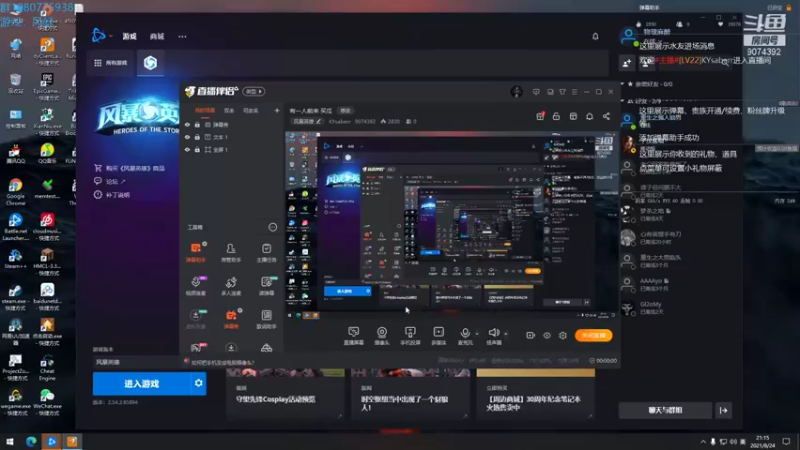Switch to Battle.net 商城 tab
Image resolution: width=800 pixels, height=450 pixels.
pyautogui.click(x=157, y=36)
